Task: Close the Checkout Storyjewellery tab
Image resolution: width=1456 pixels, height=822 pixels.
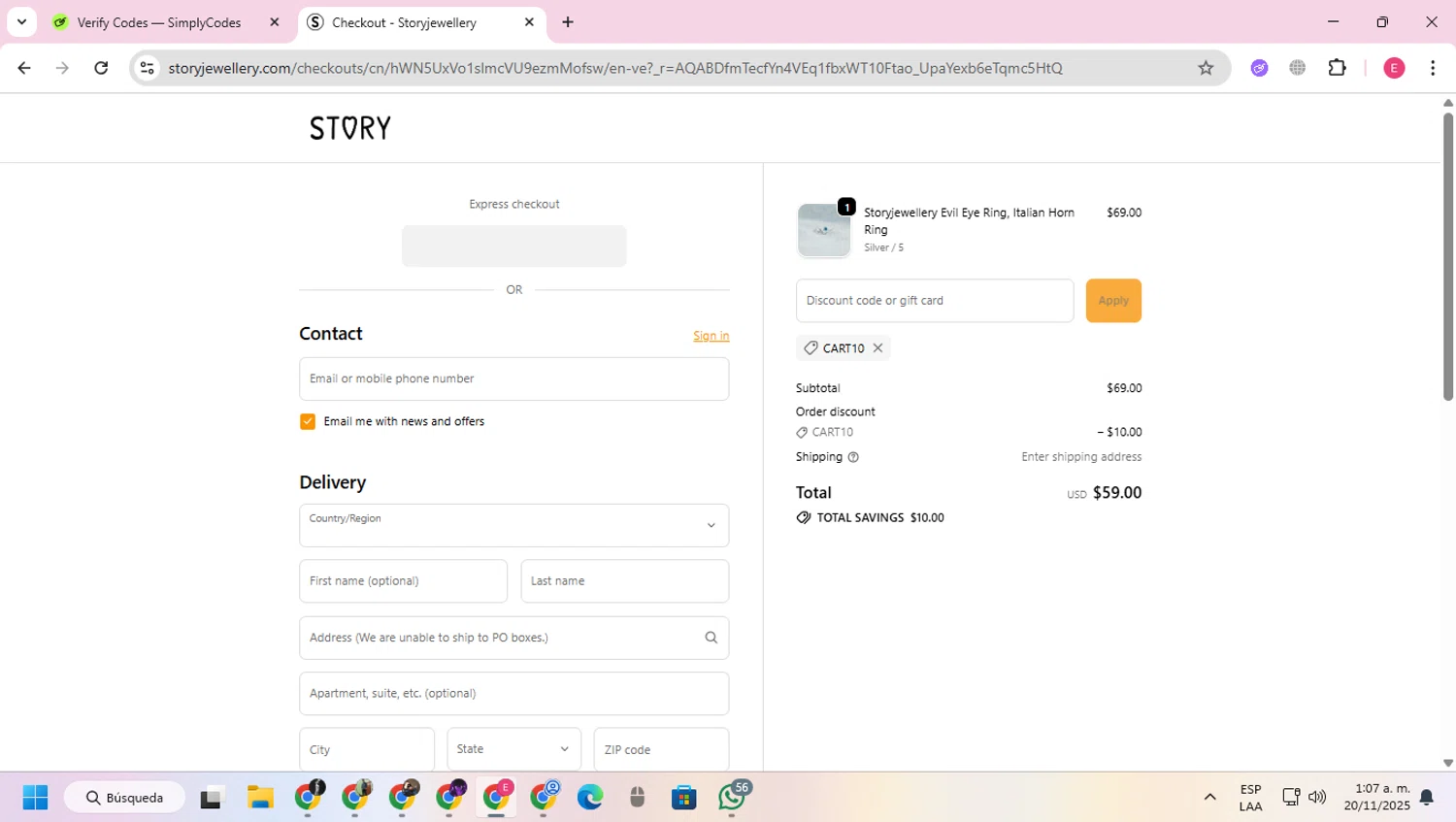Action: tap(529, 21)
